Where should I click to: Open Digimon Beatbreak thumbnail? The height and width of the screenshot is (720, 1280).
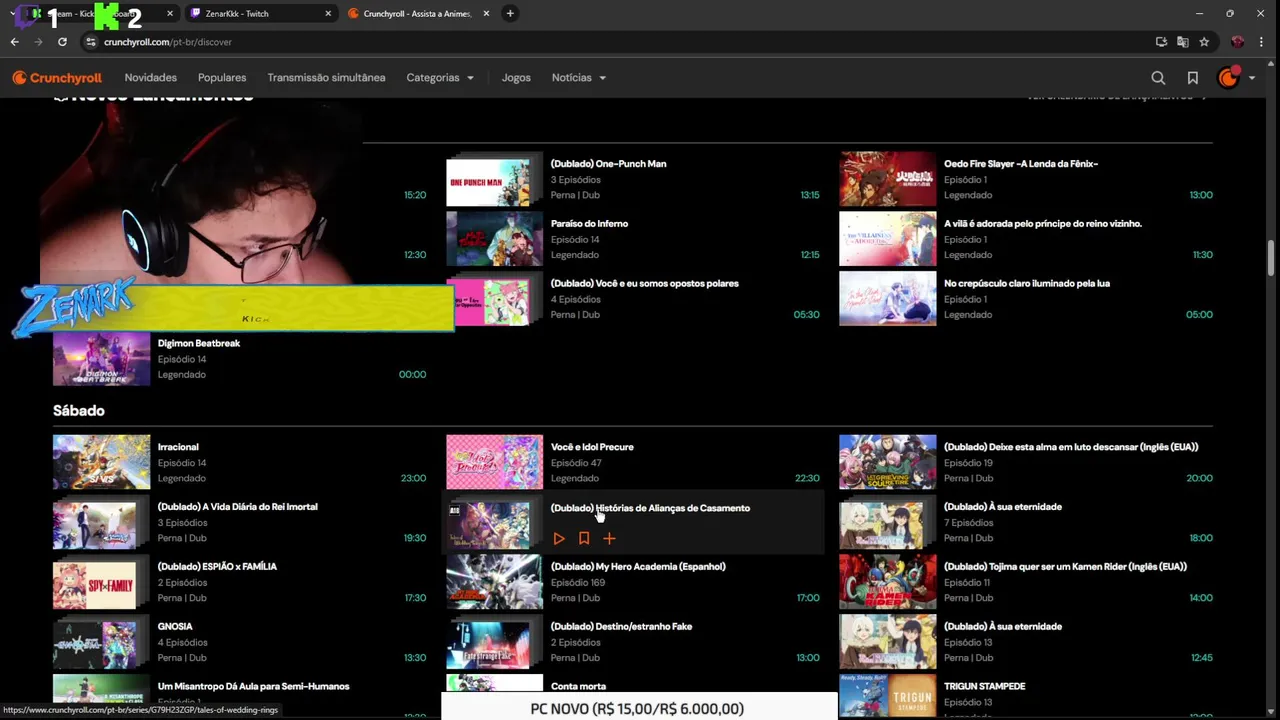tap(101, 358)
